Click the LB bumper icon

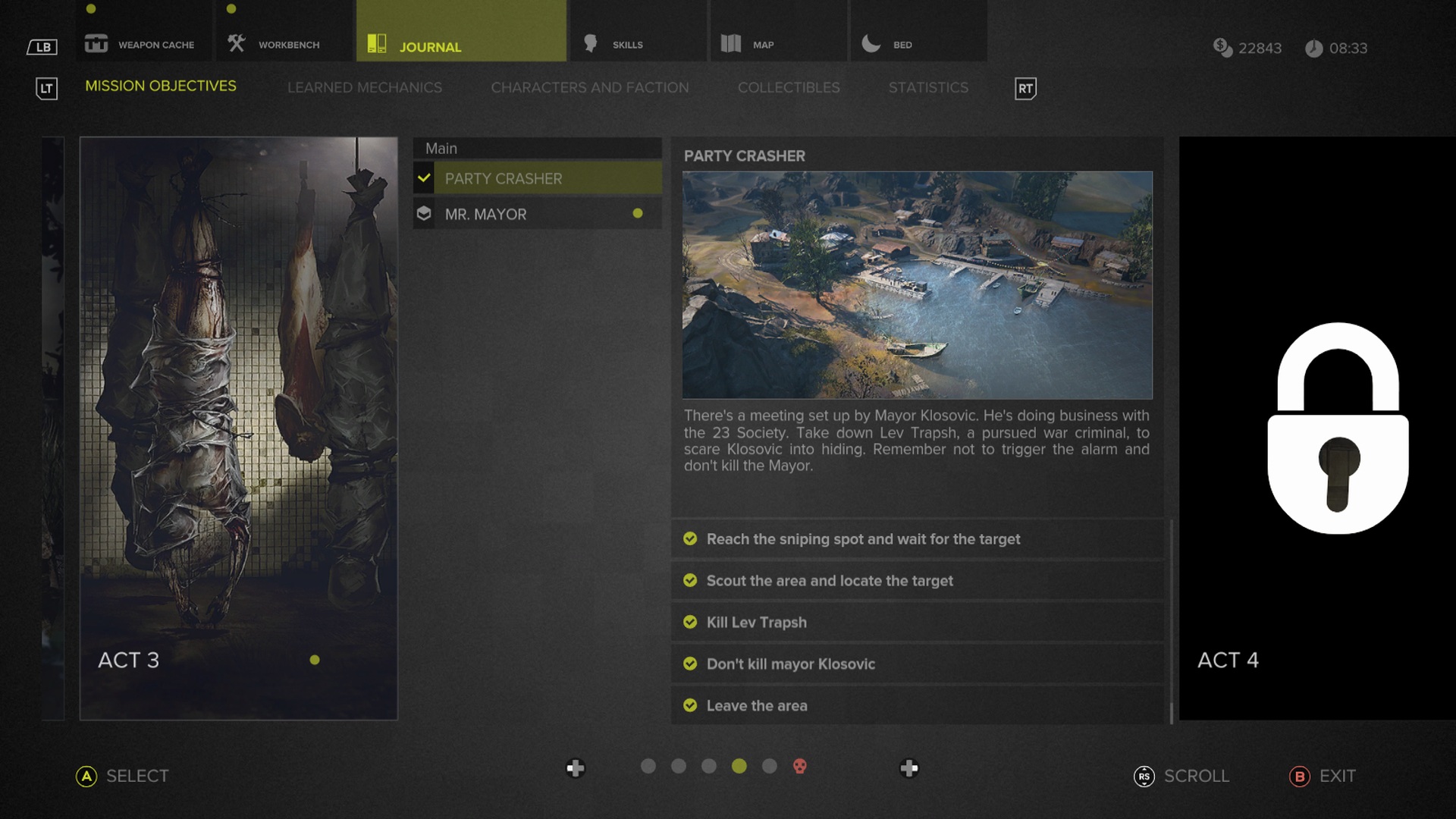coord(42,47)
